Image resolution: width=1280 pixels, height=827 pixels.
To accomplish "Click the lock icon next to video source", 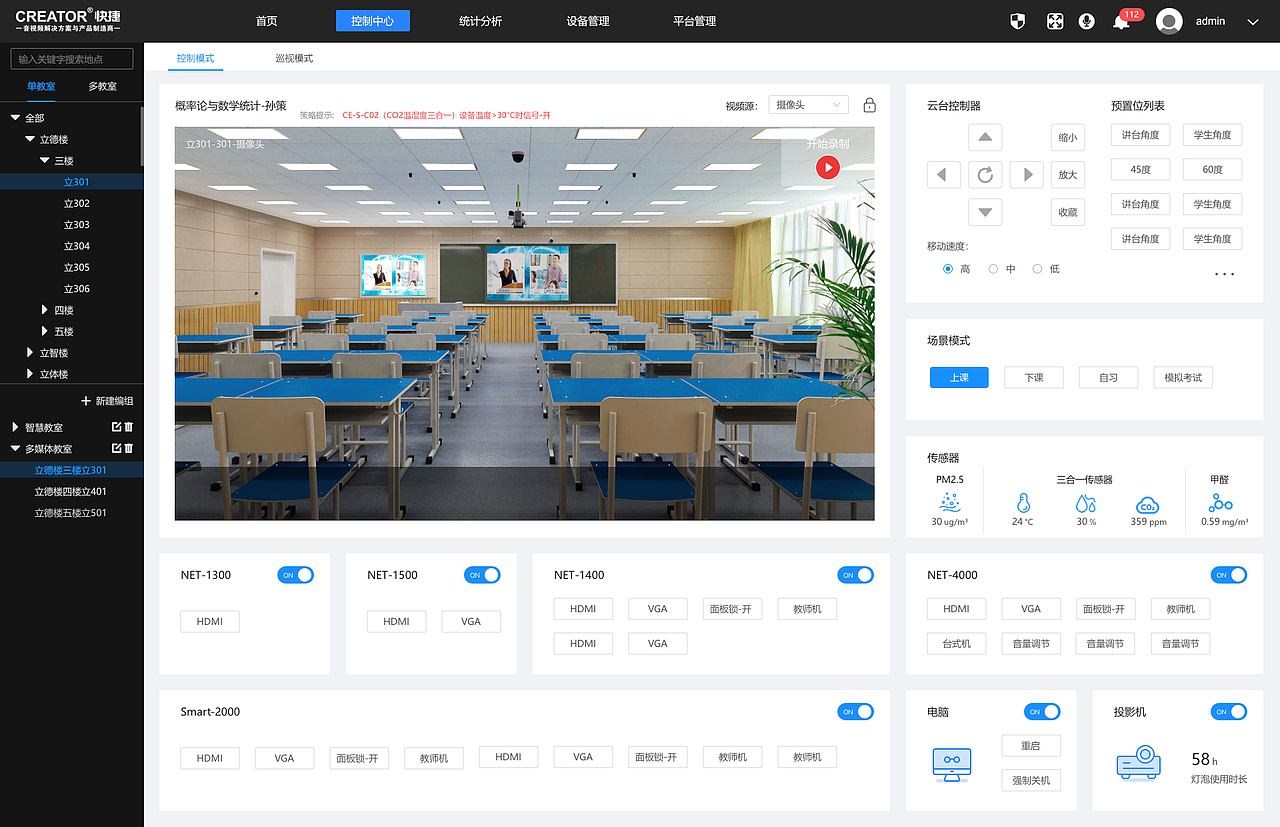I will tap(870, 105).
